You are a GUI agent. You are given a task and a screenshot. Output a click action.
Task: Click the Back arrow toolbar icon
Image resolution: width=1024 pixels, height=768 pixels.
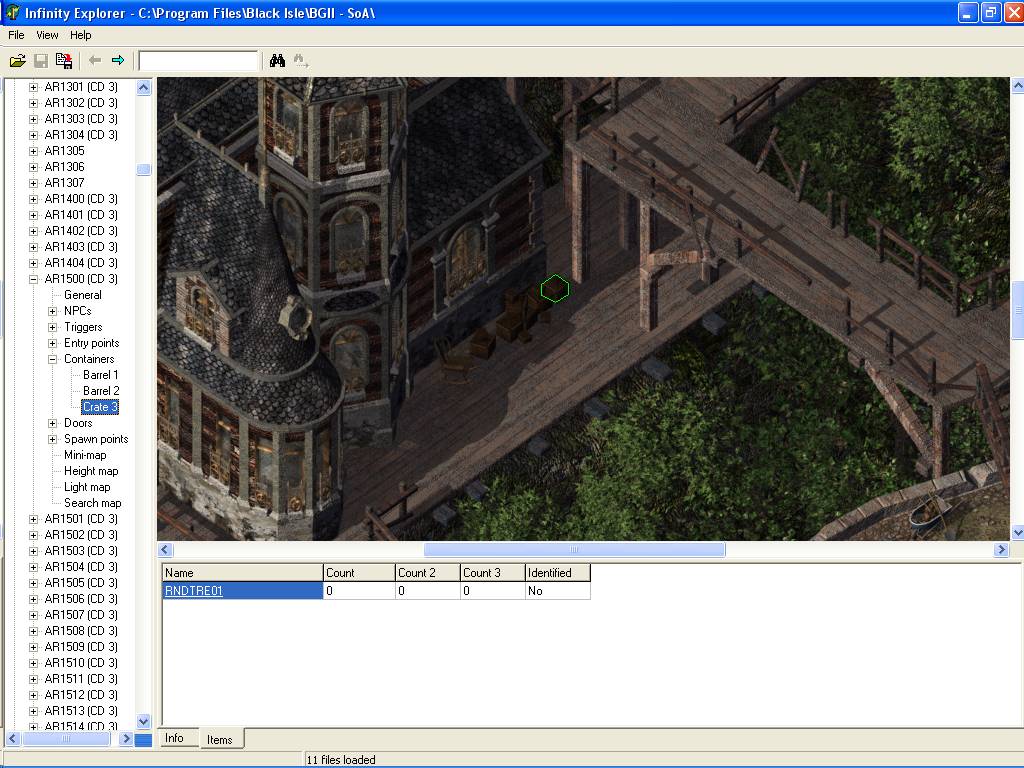click(95, 61)
